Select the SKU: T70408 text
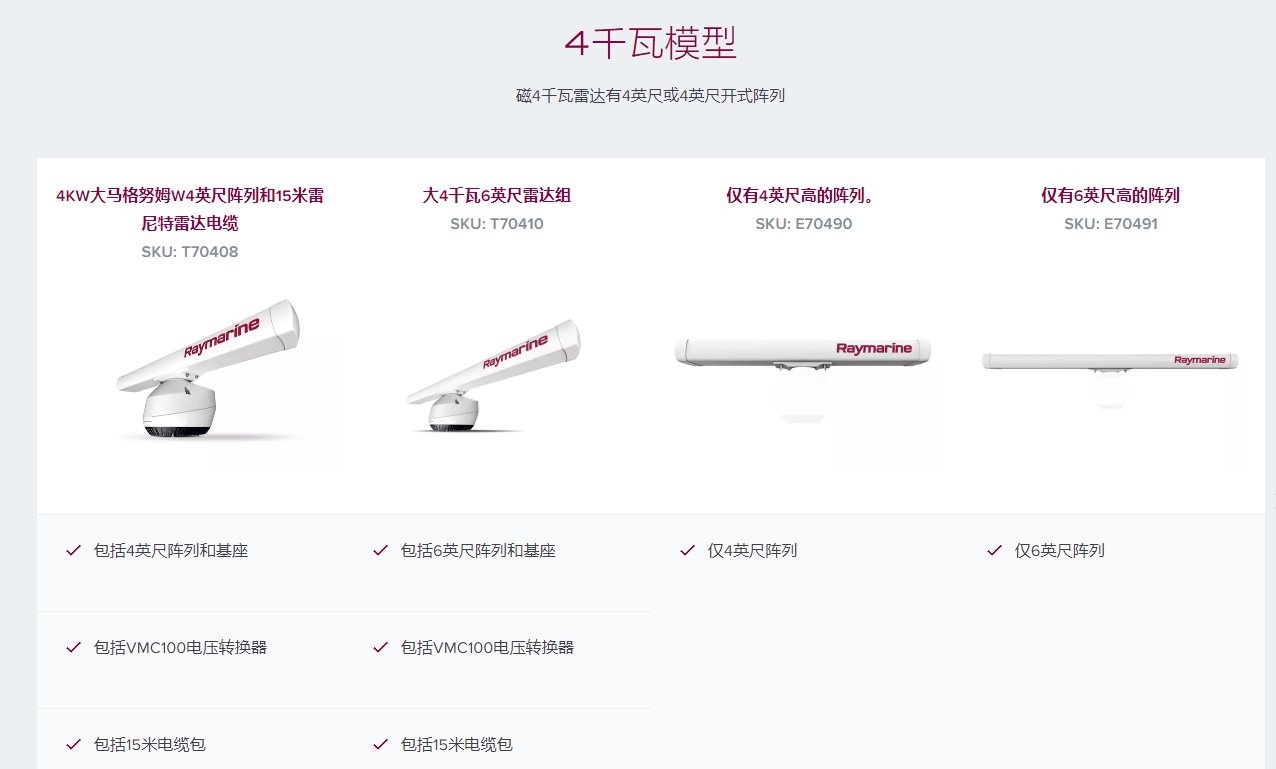The image size is (1276, 769). (x=190, y=252)
